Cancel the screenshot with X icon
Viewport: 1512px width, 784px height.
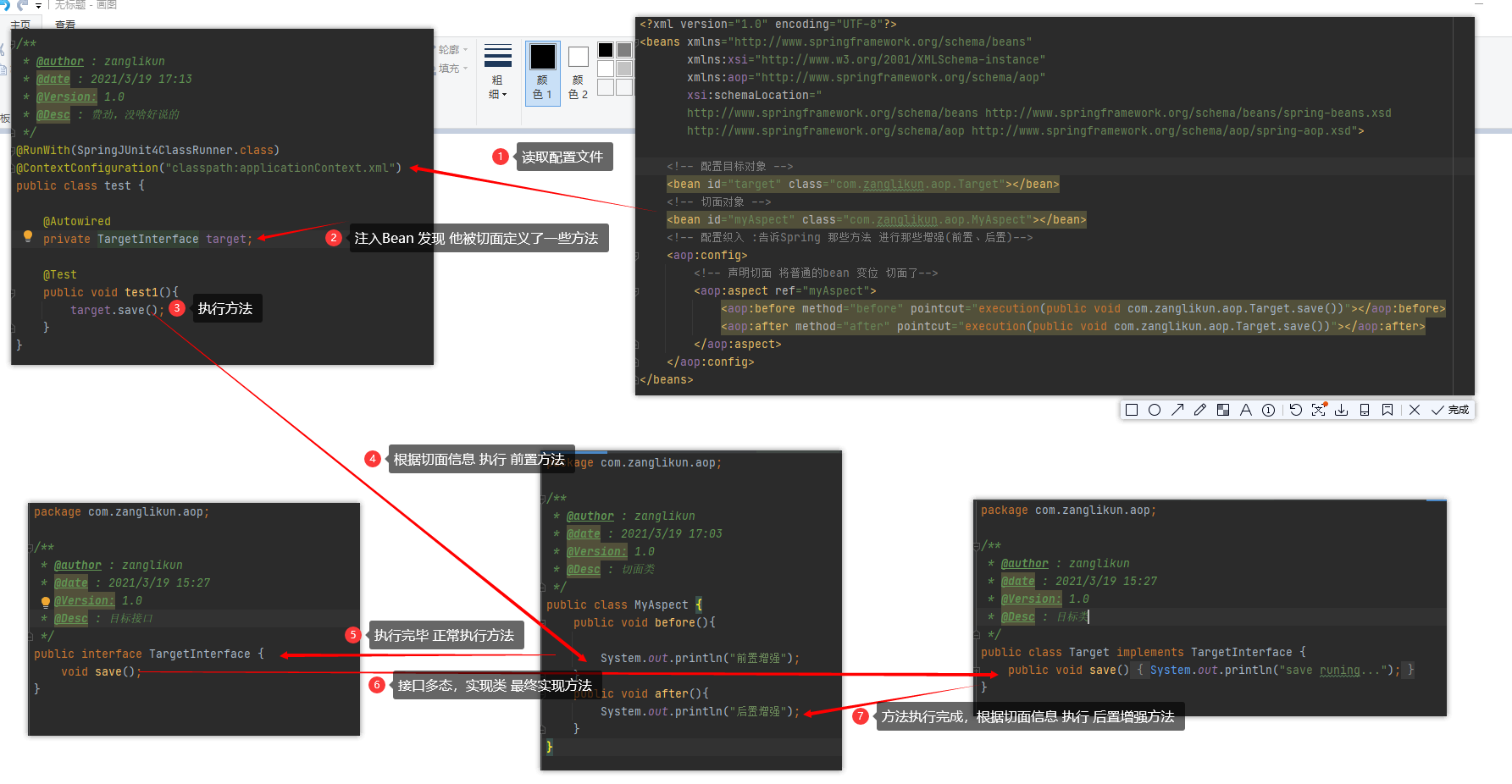coord(1415,410)
